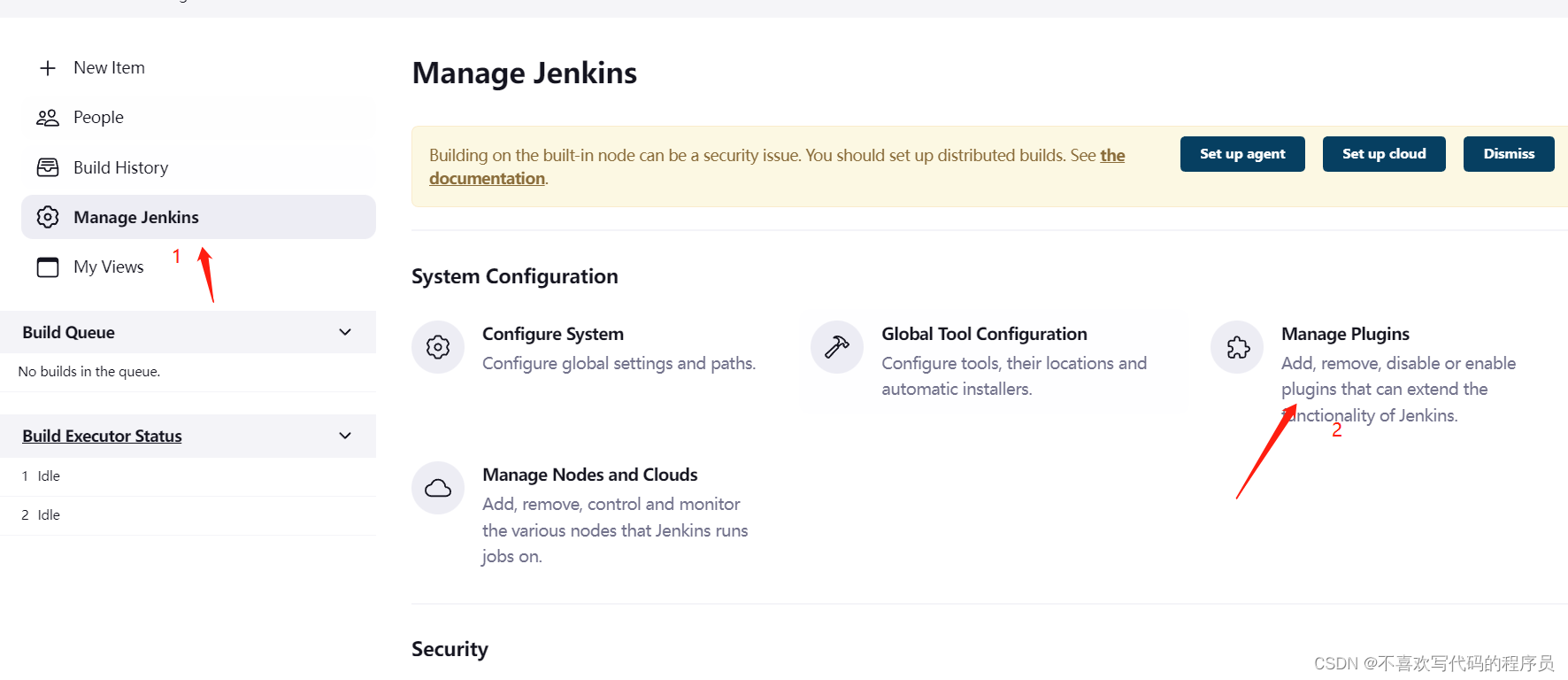Viewport: 1568px width, 680px height.
Task: Collapse the Build Queue panel chevron
Action: pyautogui.click(x=345, y=332)
